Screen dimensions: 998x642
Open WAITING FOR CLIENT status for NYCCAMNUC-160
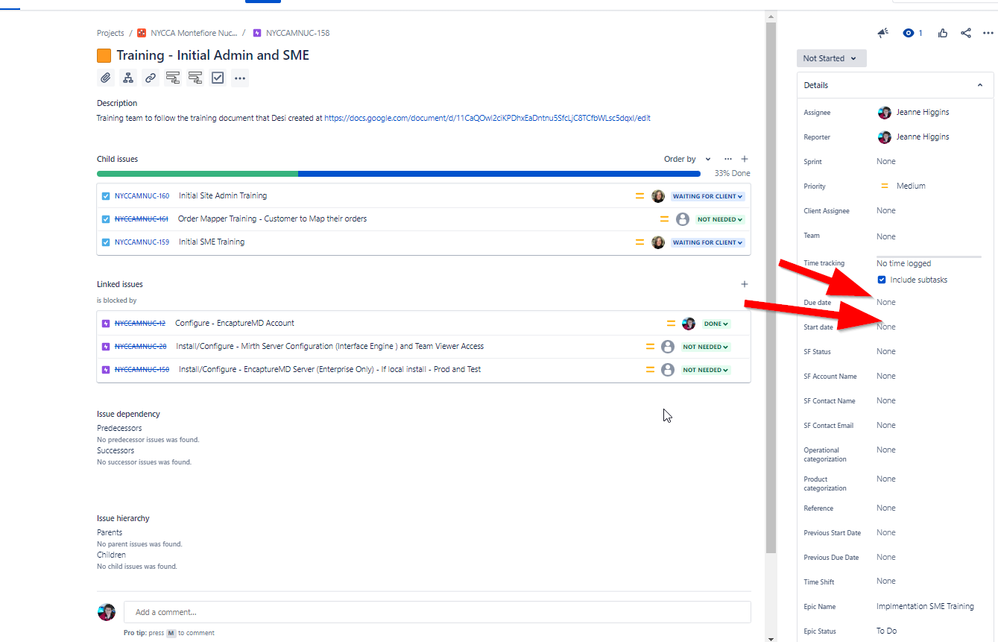pyautogui.click(x=707, y=197)
